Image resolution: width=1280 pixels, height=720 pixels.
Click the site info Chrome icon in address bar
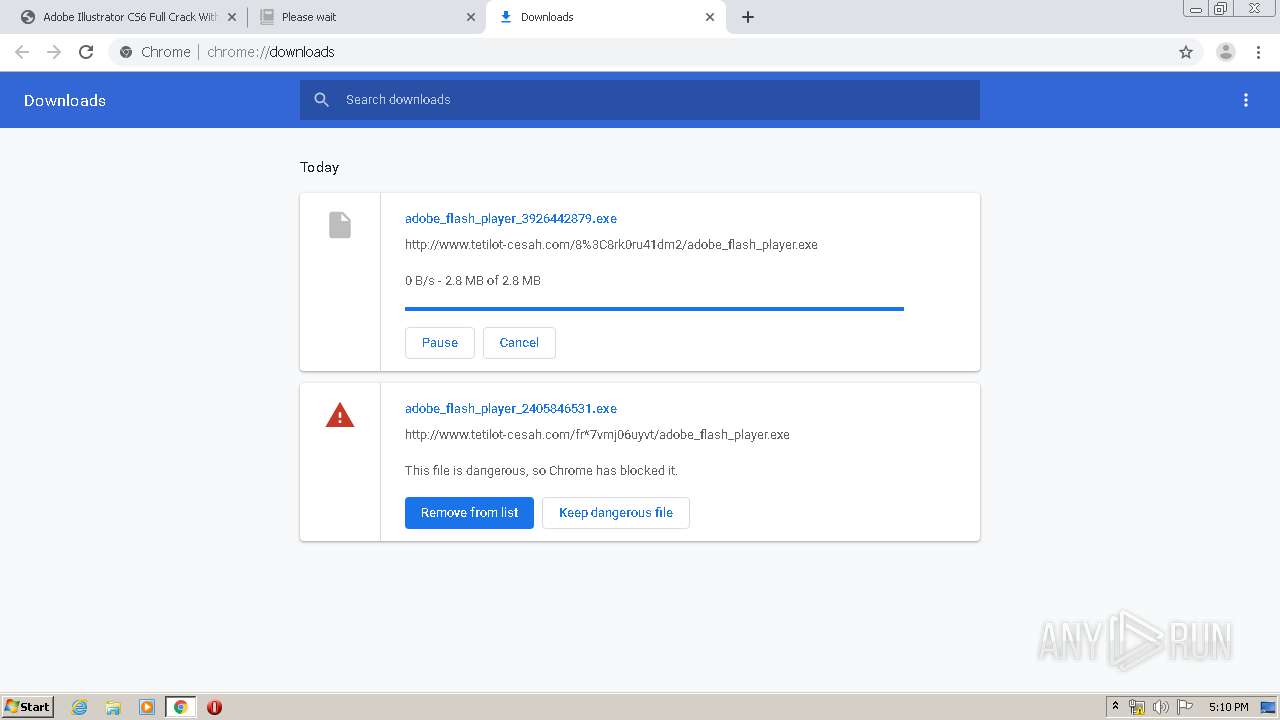click(126, 52)
